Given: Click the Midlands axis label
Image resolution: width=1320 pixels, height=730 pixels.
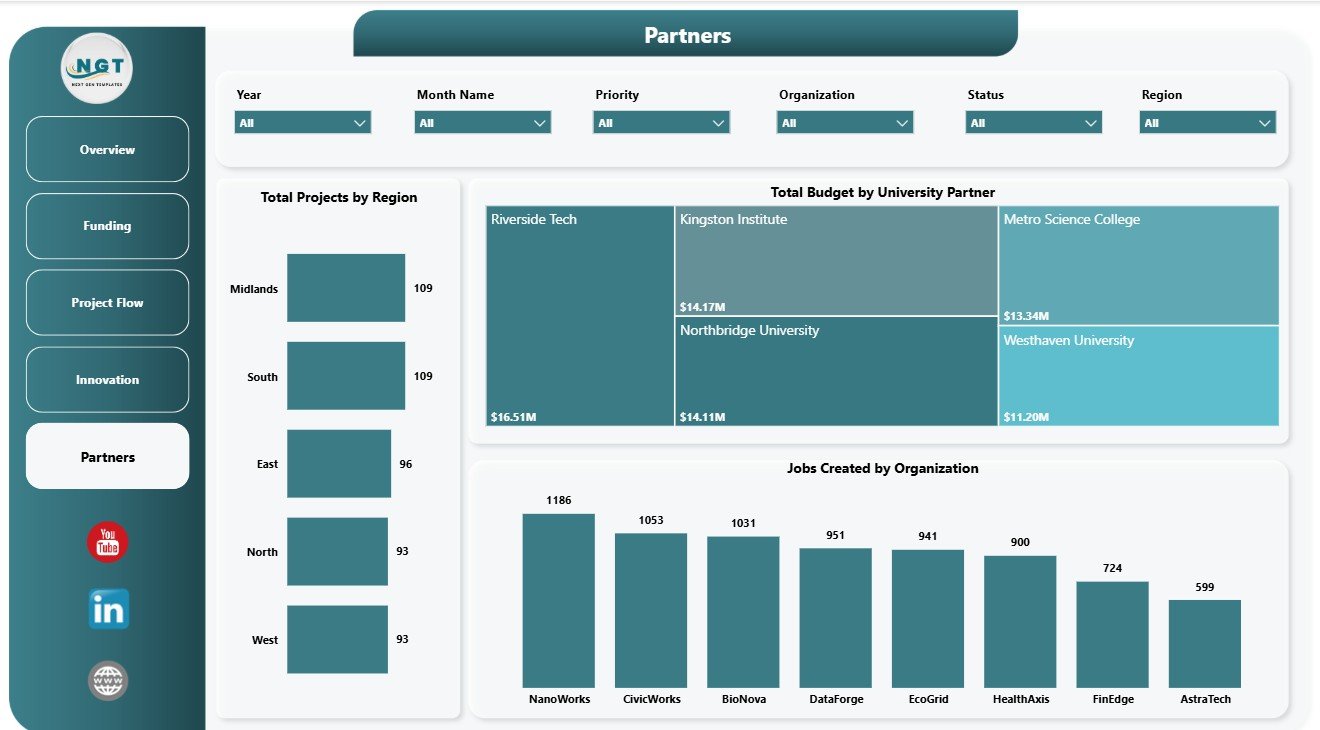Looking at the screenshot, I should [x=254, y=289].
